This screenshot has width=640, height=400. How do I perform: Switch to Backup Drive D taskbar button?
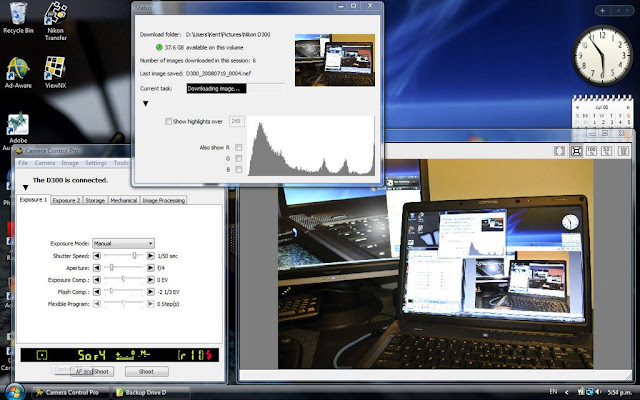click(x=151, y=392)
